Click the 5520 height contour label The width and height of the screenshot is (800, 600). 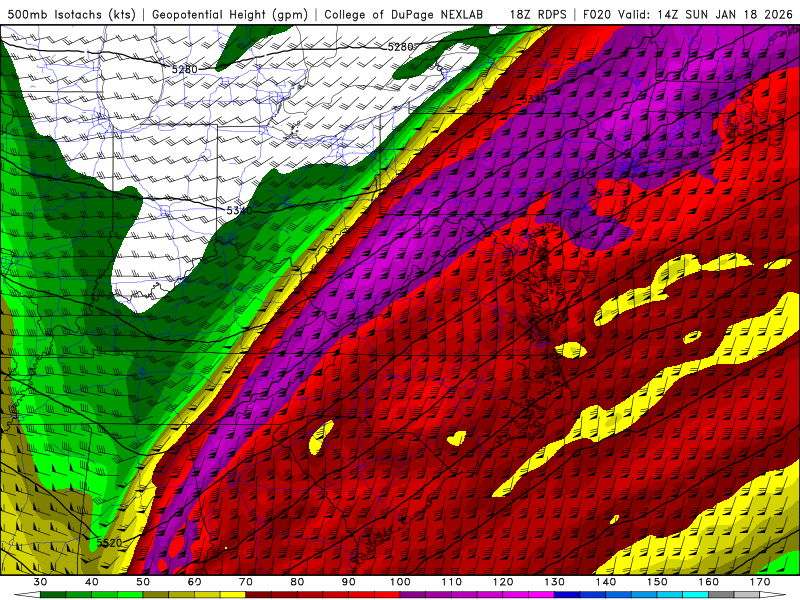point(109,542)
